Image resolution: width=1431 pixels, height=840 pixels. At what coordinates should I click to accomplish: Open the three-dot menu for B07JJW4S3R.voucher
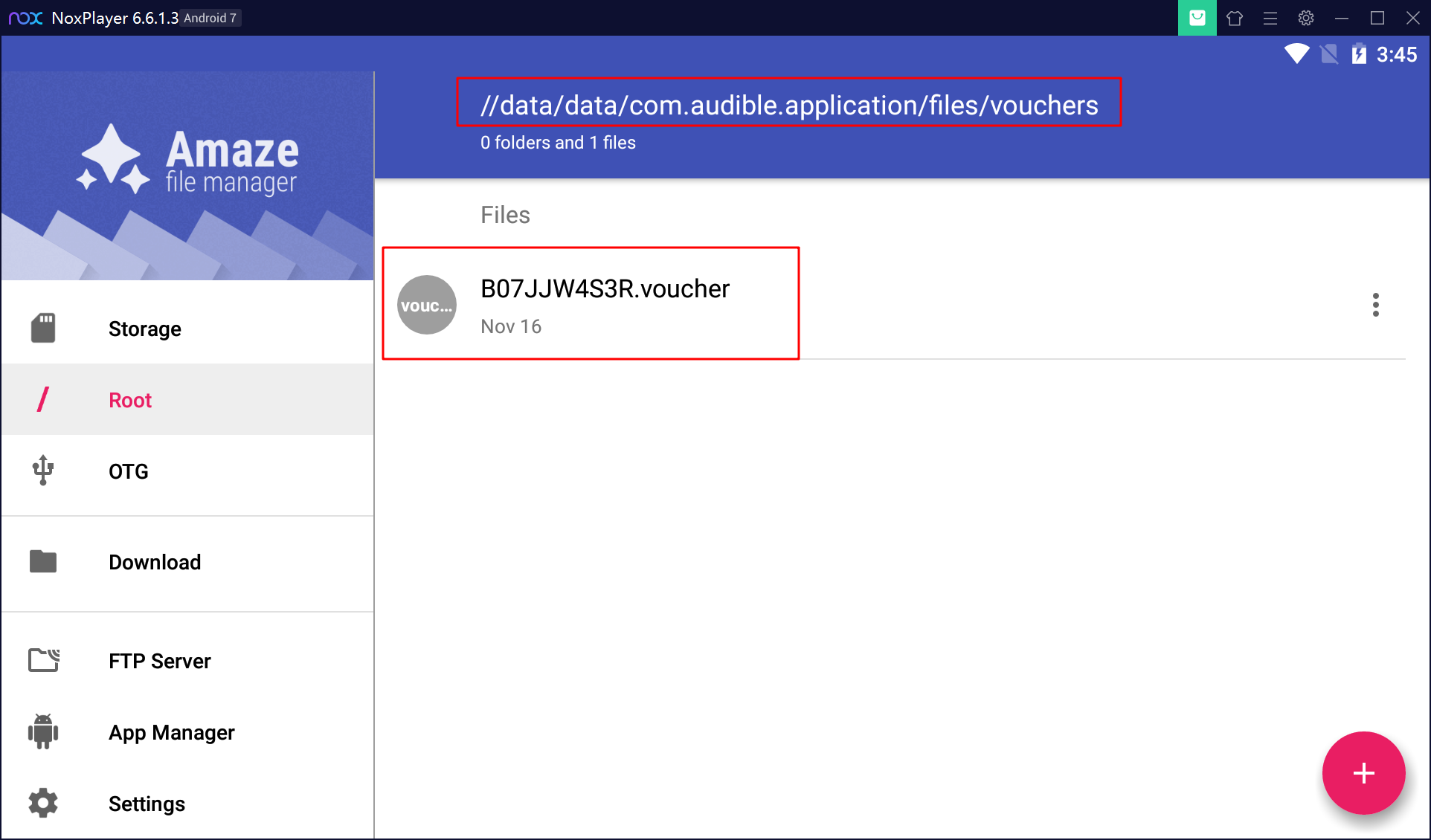click(1376, 305)
